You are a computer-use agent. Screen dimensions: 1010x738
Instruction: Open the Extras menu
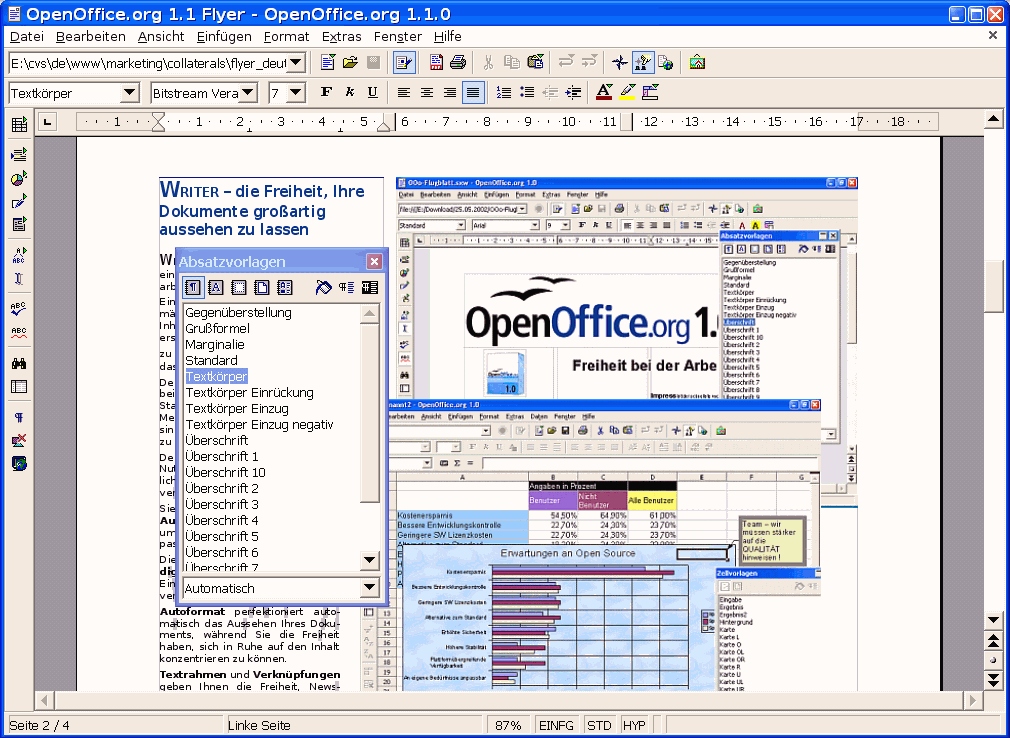click(x=341, y=36)
